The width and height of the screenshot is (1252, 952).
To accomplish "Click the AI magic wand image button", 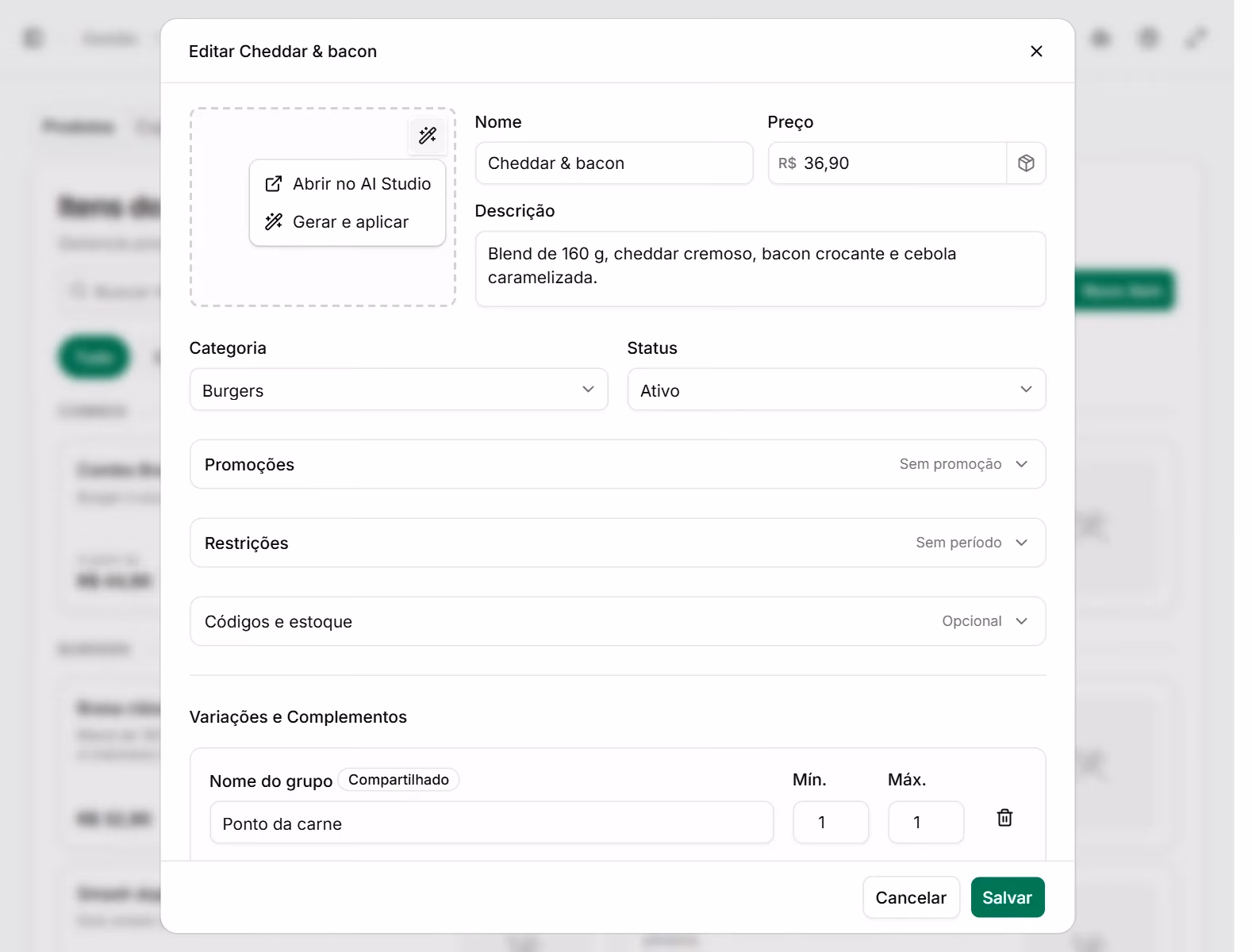I will click(x=428, y=136).
